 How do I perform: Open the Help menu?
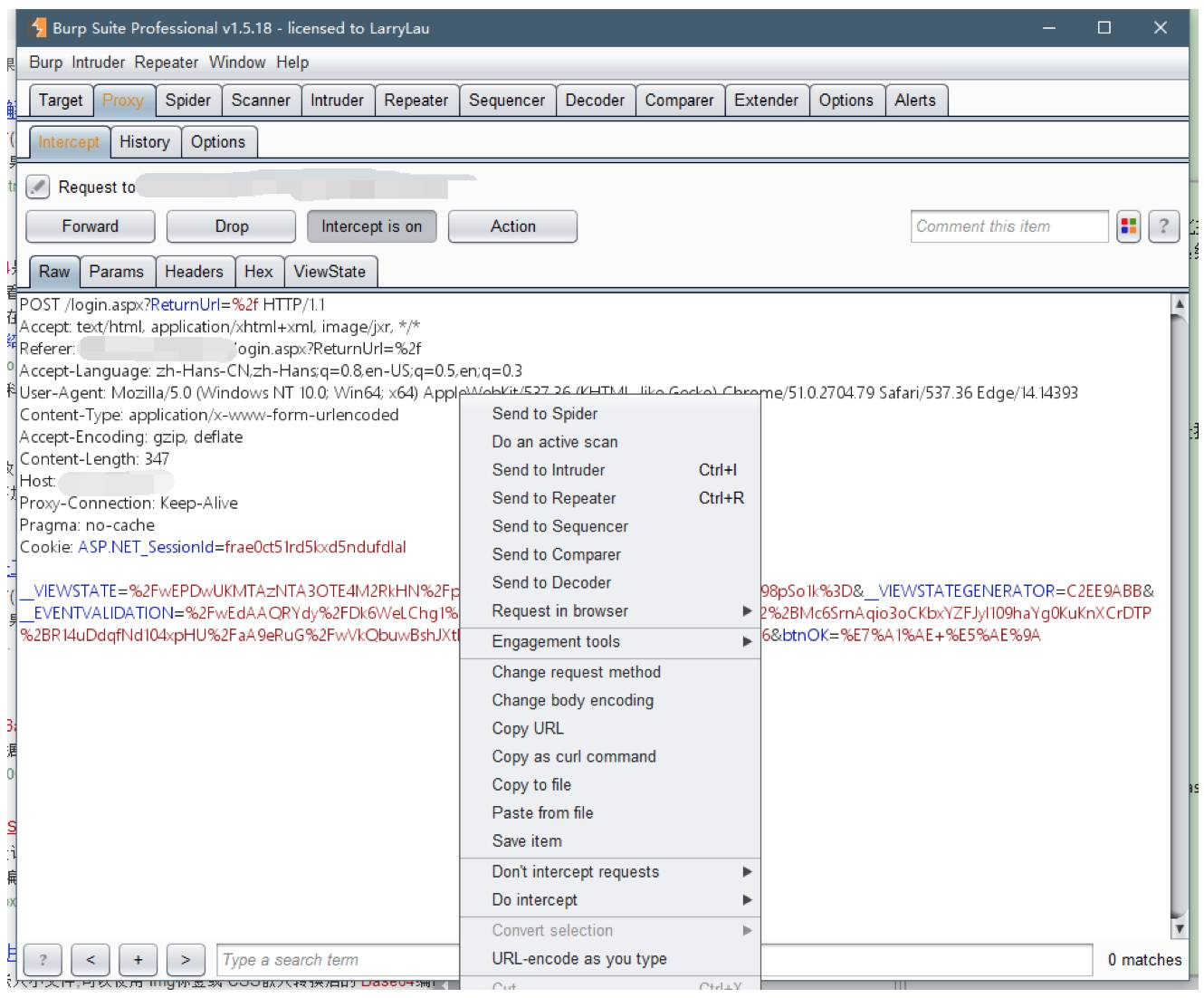[x=292, y=62]
